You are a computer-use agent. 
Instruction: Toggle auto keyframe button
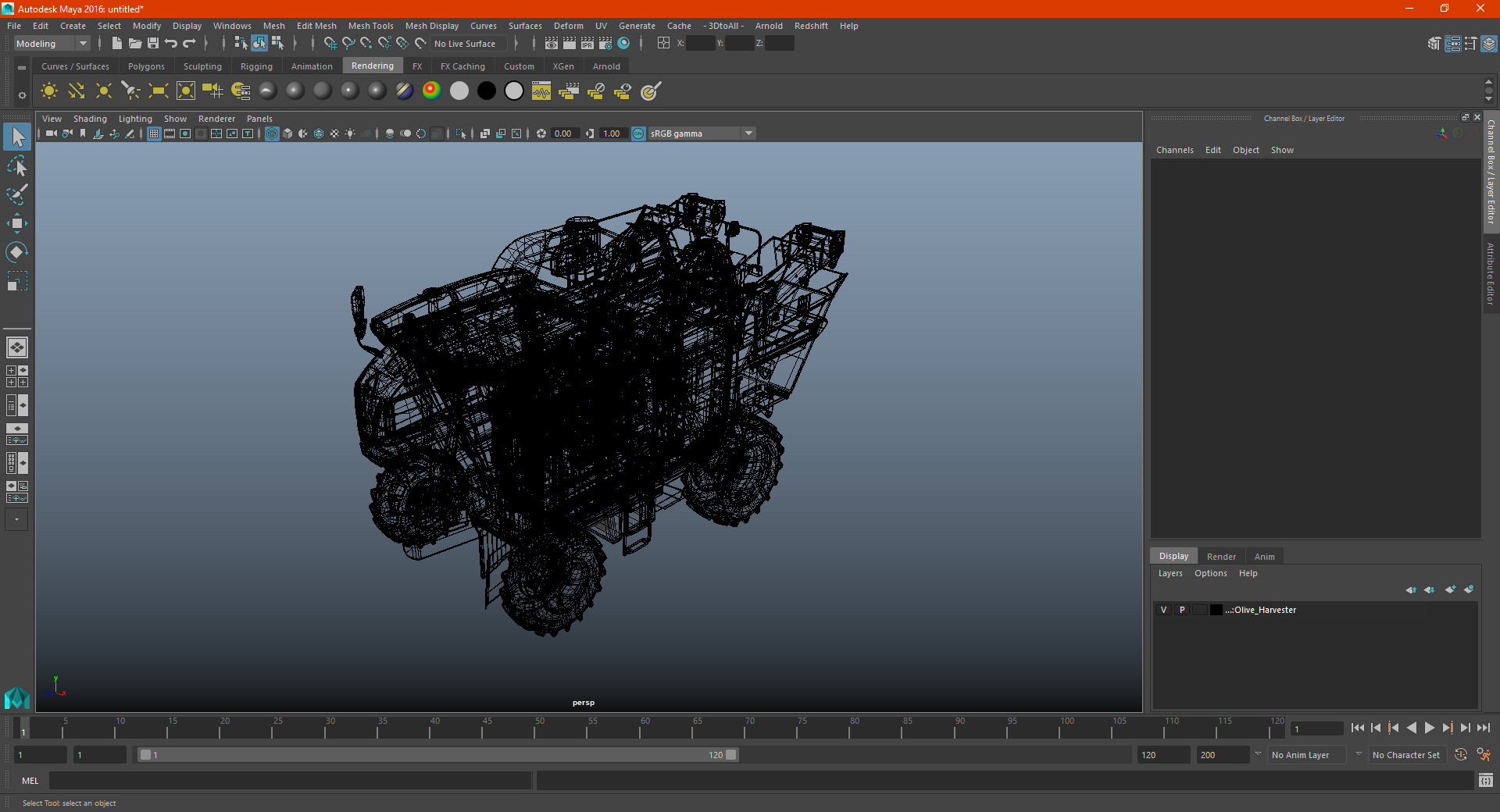tap(1460, 755)
